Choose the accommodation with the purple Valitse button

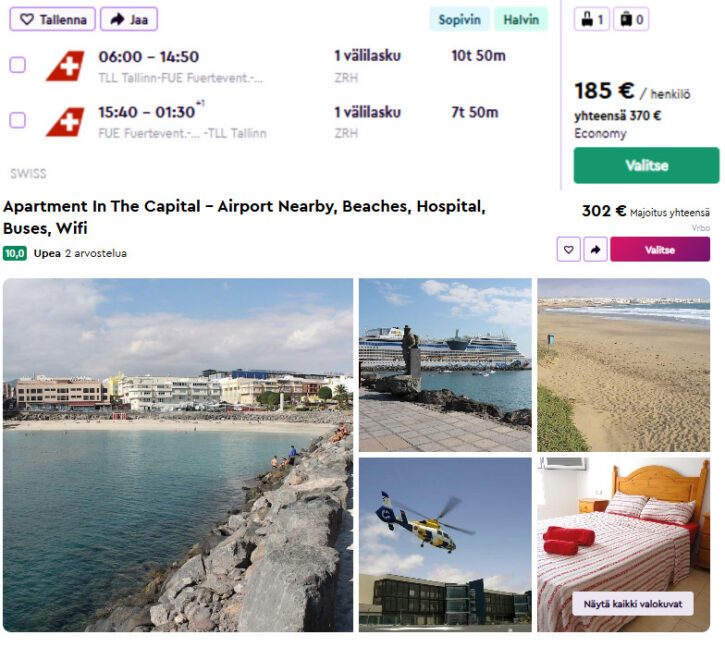point(660,250)
